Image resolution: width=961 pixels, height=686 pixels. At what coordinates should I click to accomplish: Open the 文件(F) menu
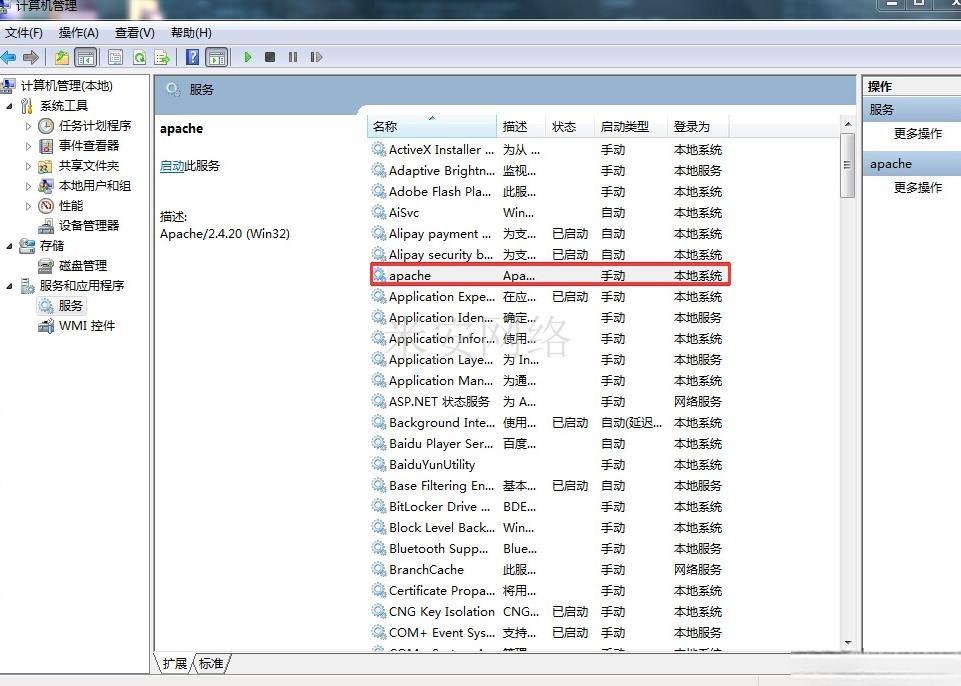24,32
